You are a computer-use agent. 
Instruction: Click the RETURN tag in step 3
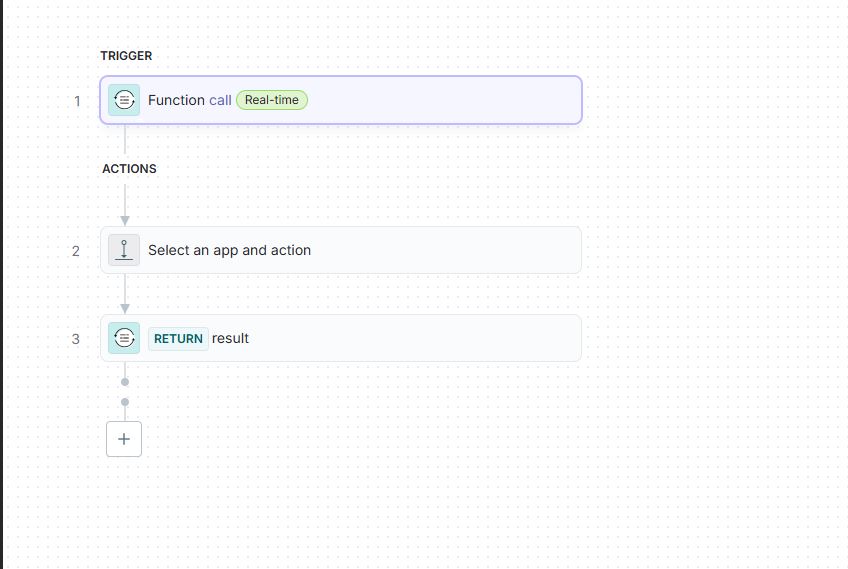click(x=178, y=338)
